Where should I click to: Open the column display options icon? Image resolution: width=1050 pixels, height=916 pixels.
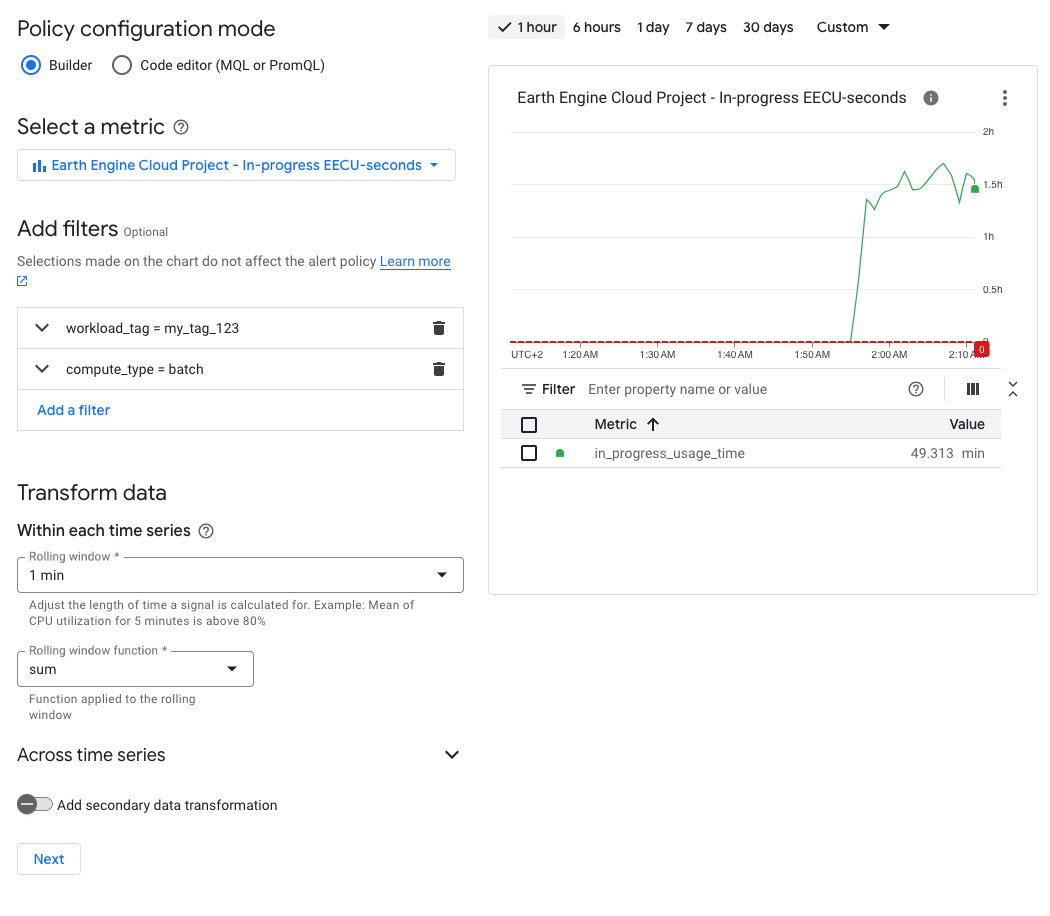pos(972,389)
